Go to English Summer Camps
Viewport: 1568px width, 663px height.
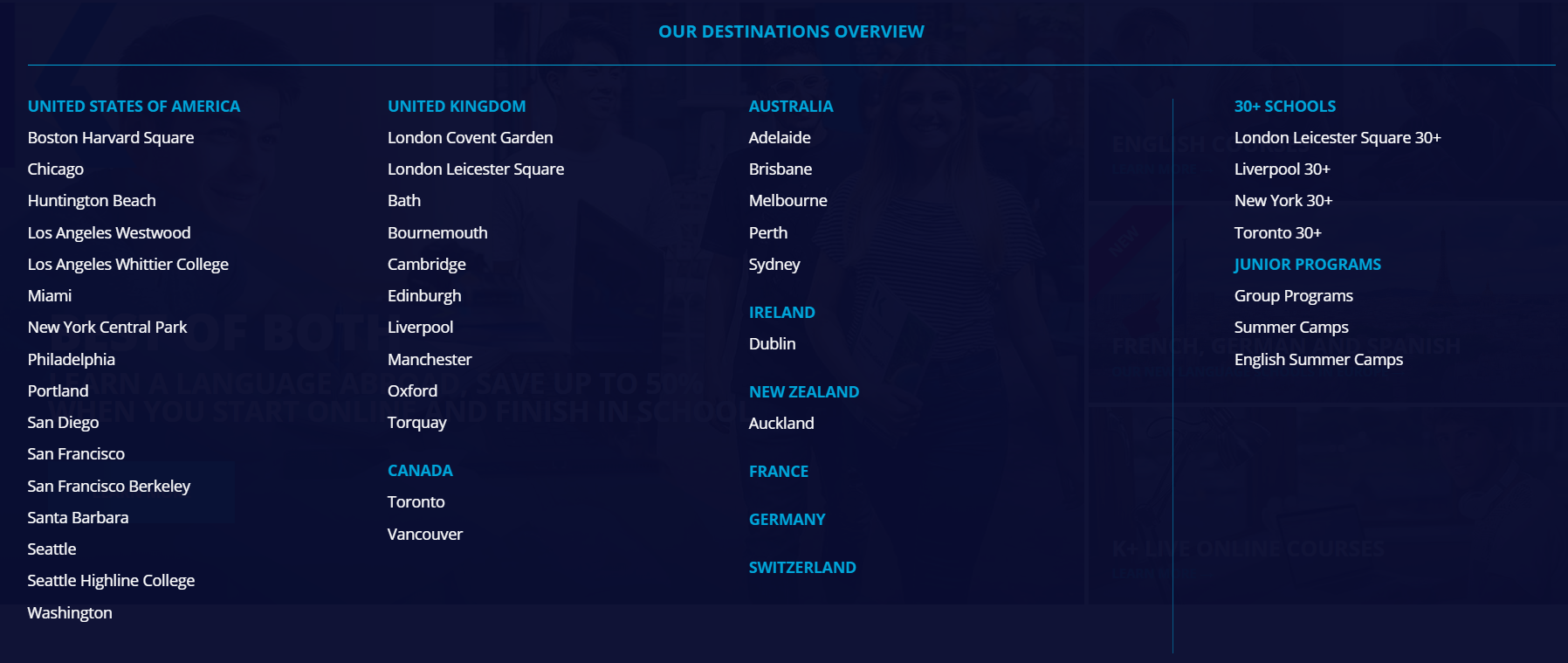coord(1319,359)
